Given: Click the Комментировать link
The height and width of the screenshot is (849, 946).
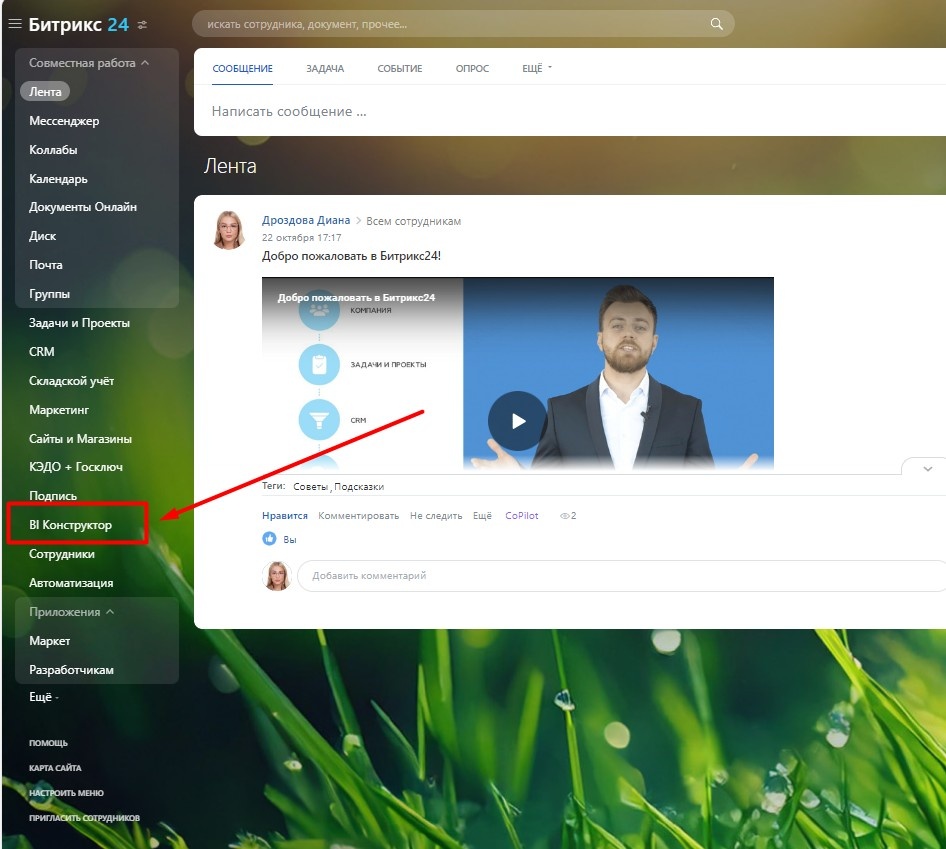Looking at the screenshot, I should coord(358,515).
